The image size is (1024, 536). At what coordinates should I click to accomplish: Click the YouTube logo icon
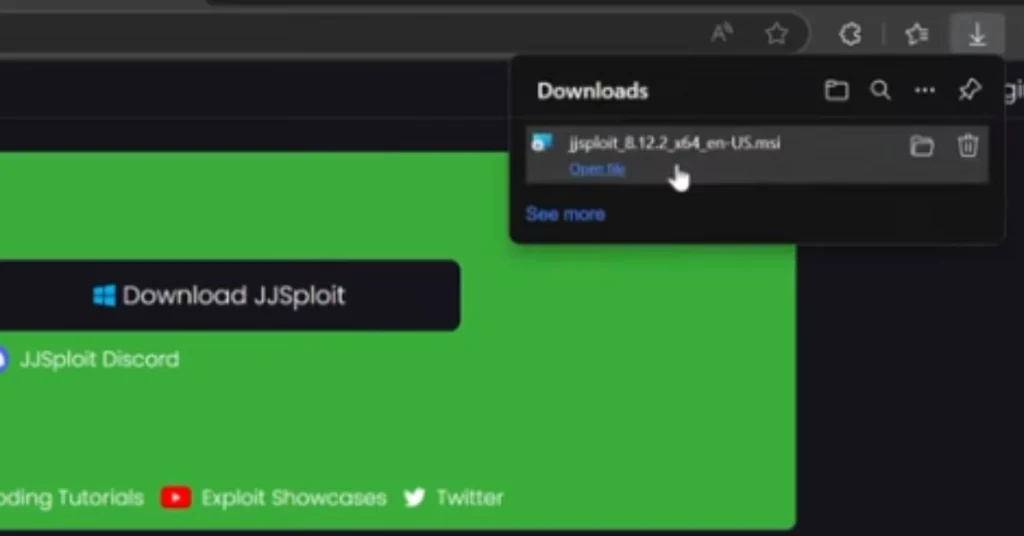(176, 498)
